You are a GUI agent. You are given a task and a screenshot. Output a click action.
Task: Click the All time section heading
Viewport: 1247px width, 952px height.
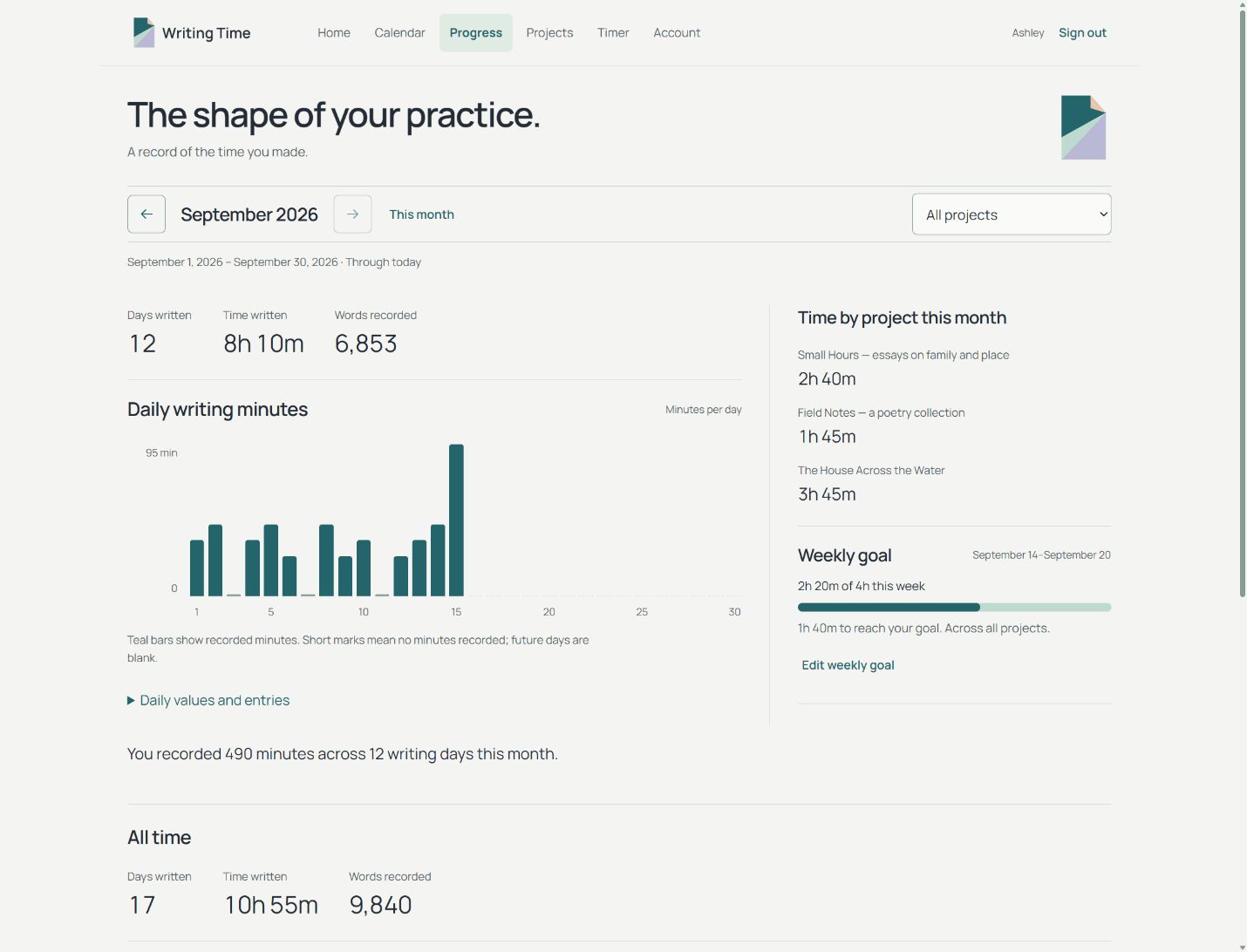(x=159, y=838)
